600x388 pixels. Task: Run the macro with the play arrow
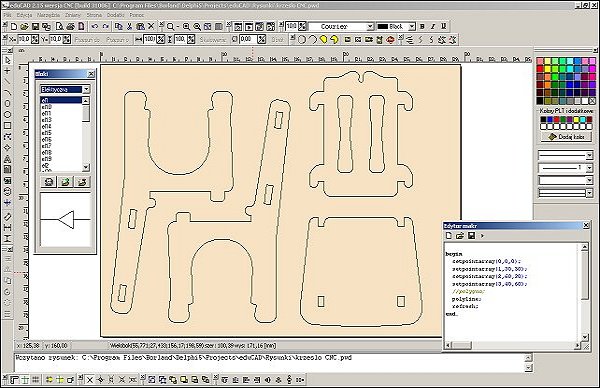482,236
